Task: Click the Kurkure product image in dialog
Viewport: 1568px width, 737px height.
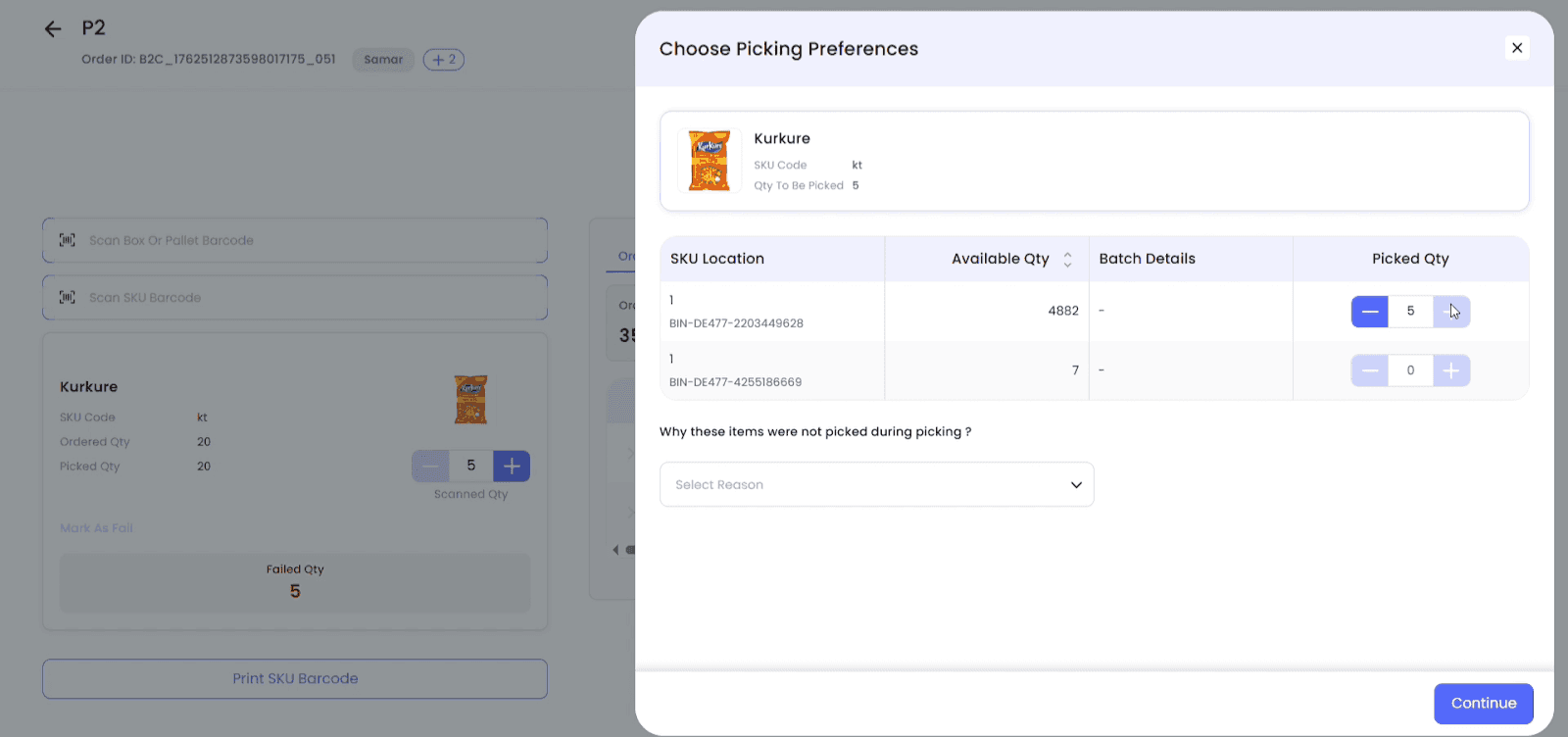Action: click(709, 161)
